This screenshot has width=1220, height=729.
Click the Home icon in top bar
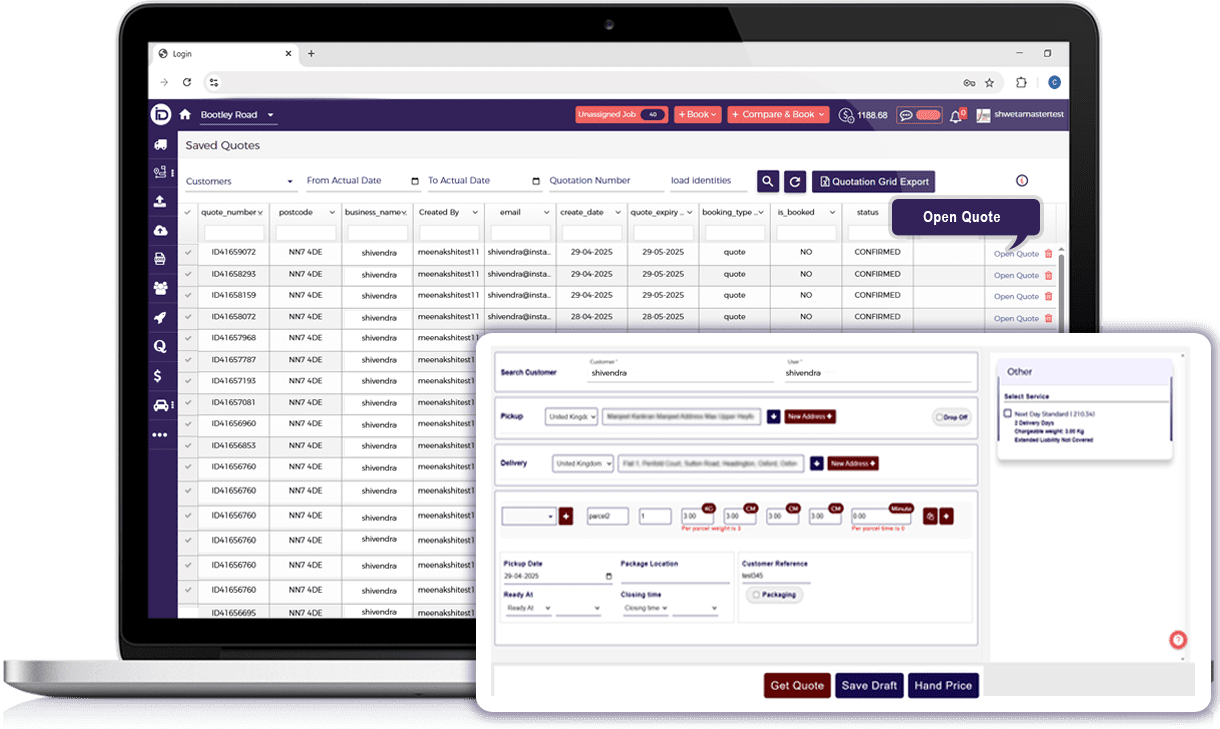click(185, 115)
